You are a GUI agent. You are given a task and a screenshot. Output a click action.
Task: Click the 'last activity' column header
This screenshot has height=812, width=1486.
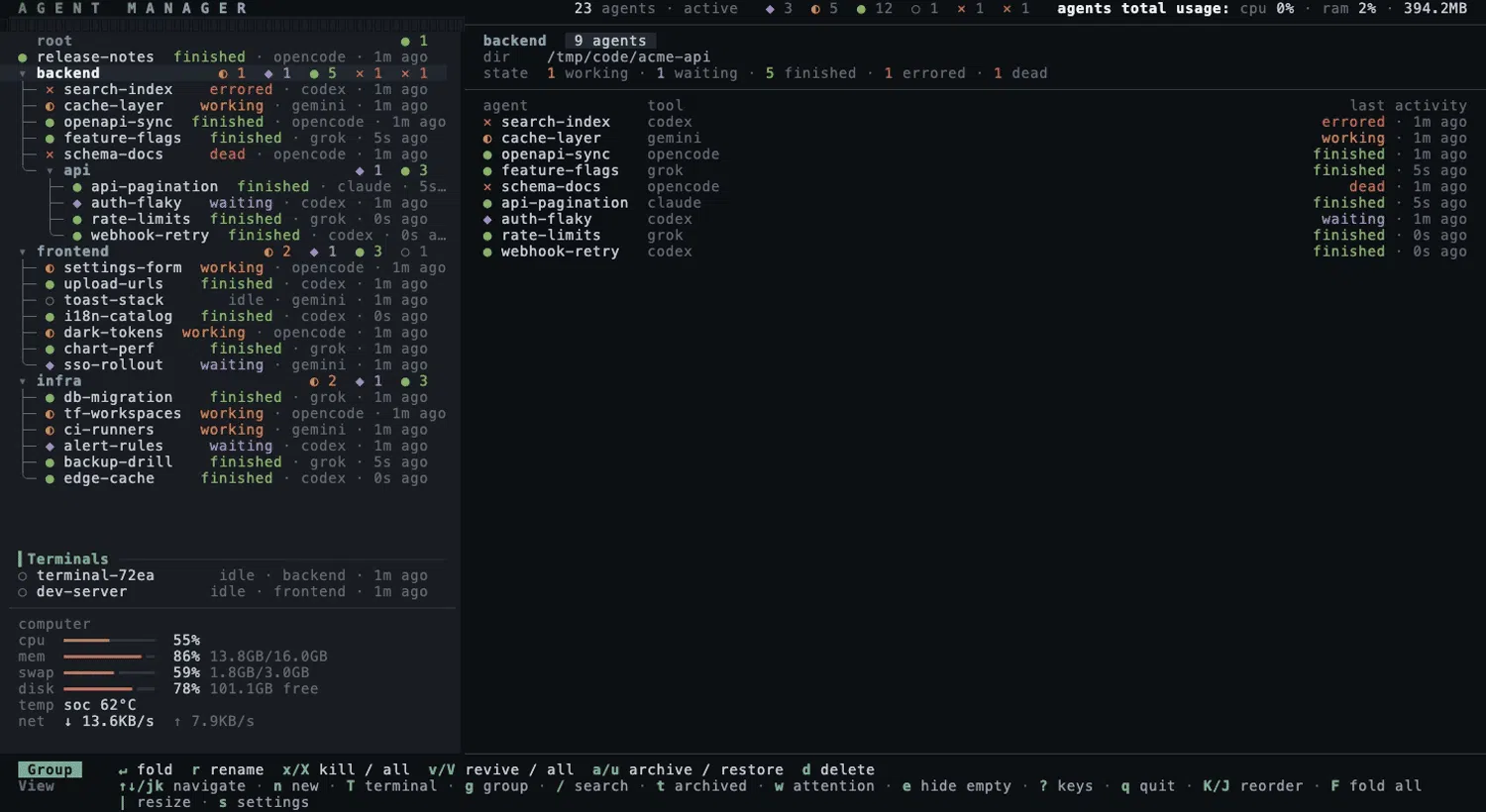(1408, 106)
